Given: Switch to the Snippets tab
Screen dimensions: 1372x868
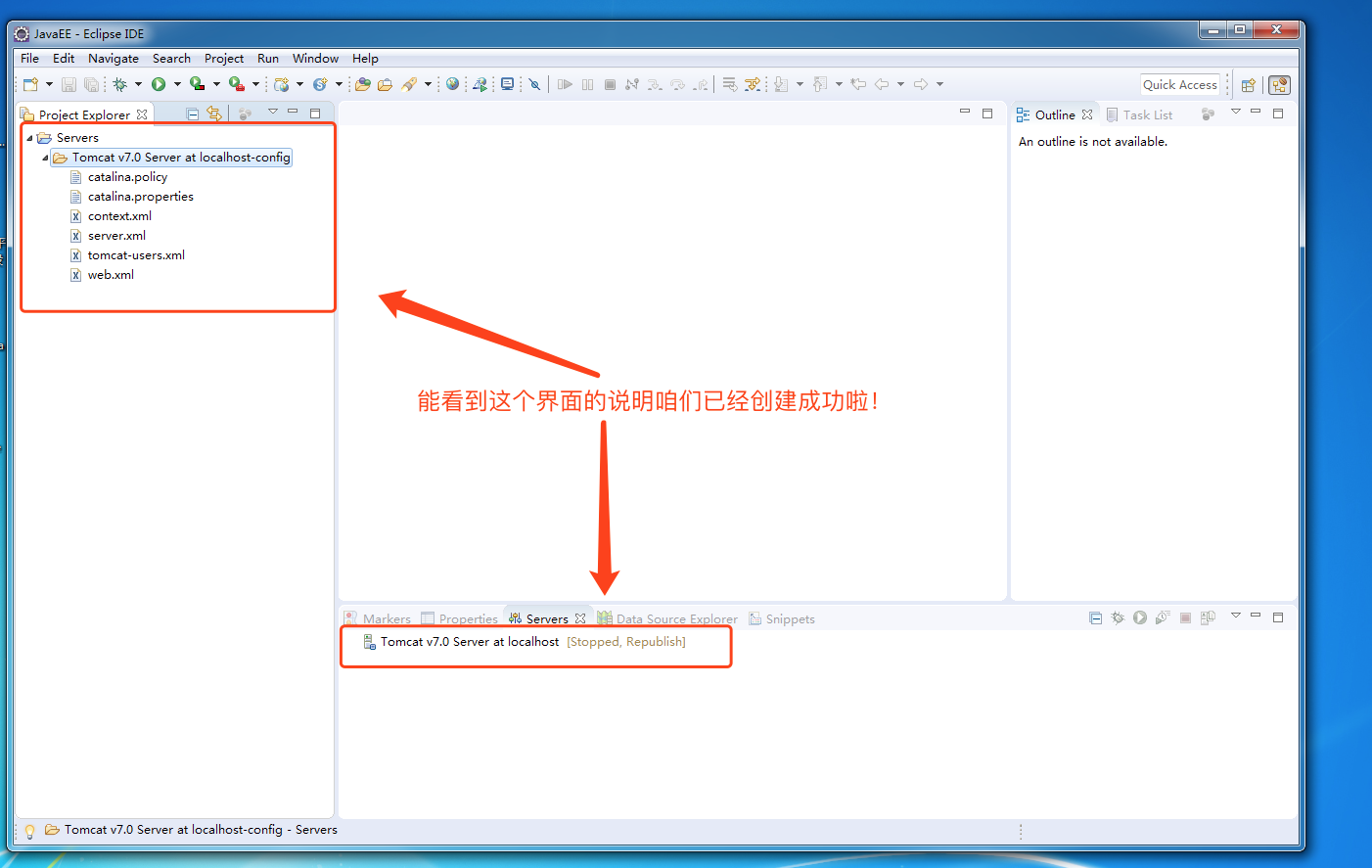Looking at the screenshot, I should tap(782, 618).
